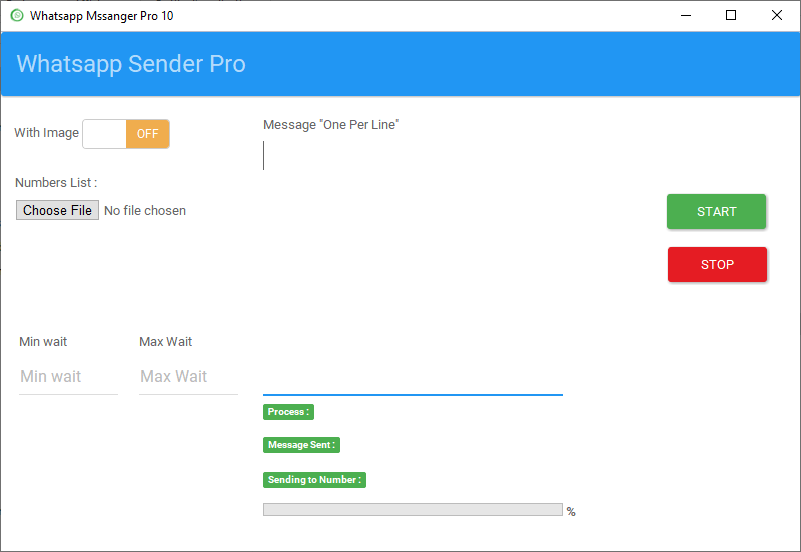Focus the Message "One Per Line" text area
This screenshot has width=801, height=552.
click(413, 267)
